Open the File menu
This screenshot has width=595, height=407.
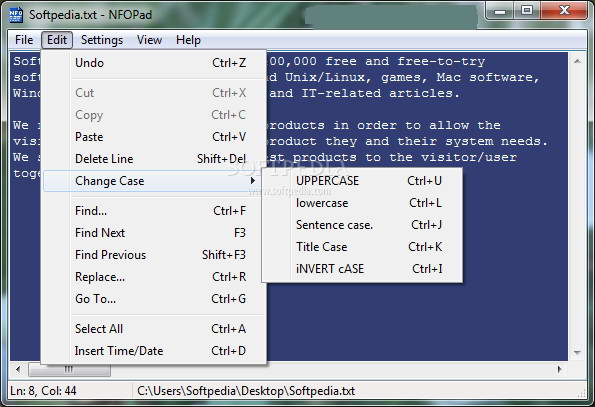(24, 40)
